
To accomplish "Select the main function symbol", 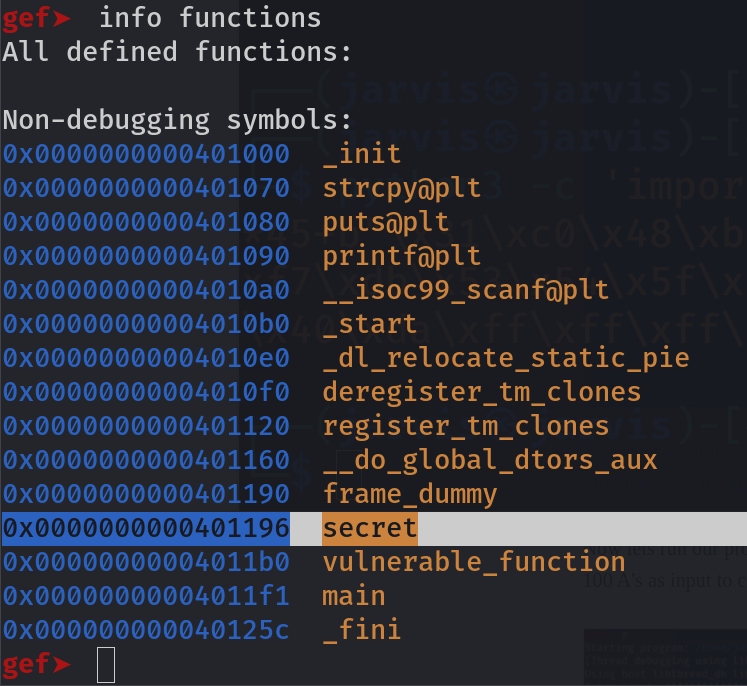I will (353, 596).
